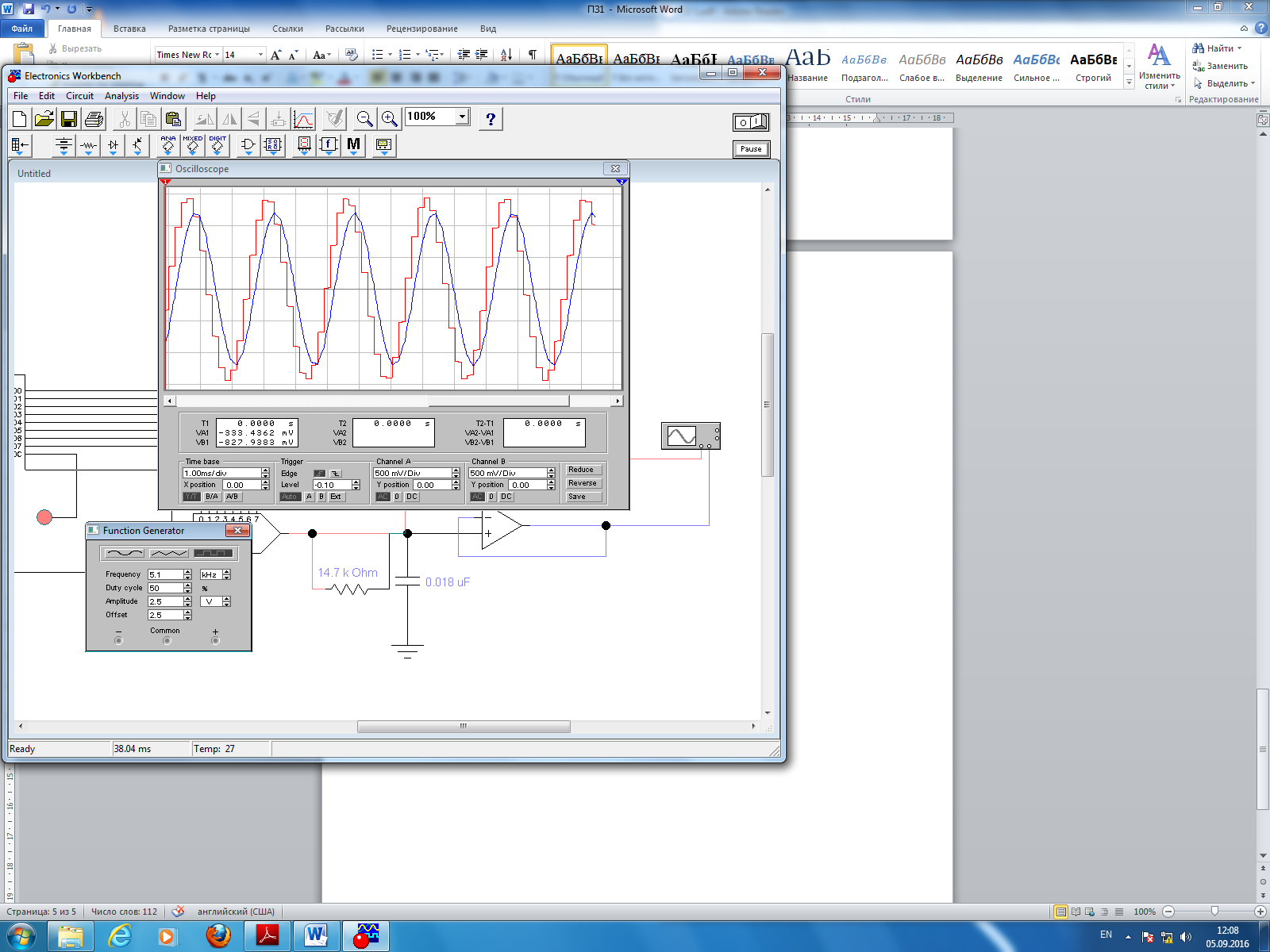Click the oscilloscope instrument on the circuit
Screen dimensions: 1270x952
pos(691,436)
